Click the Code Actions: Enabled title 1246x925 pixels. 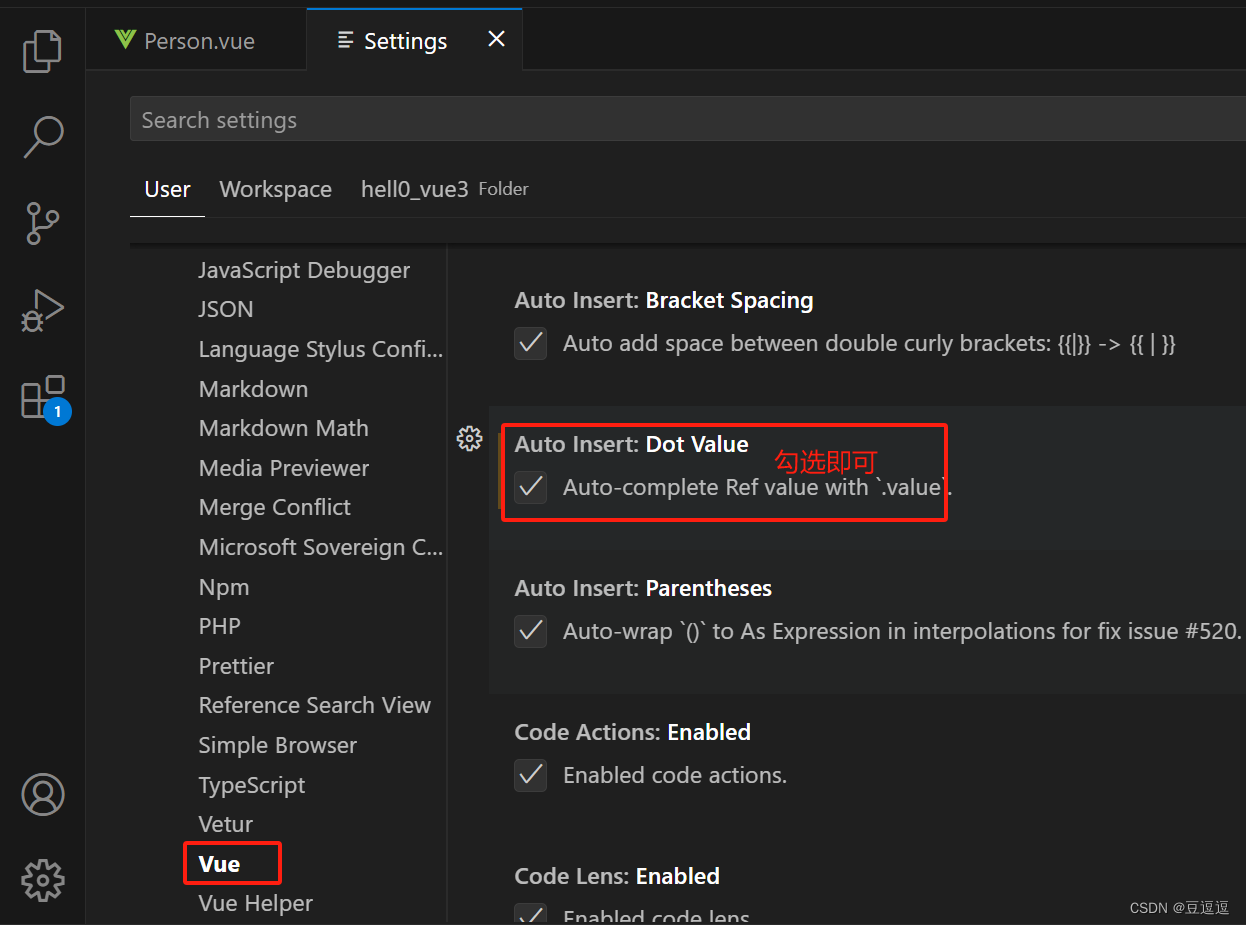[632, 732]
